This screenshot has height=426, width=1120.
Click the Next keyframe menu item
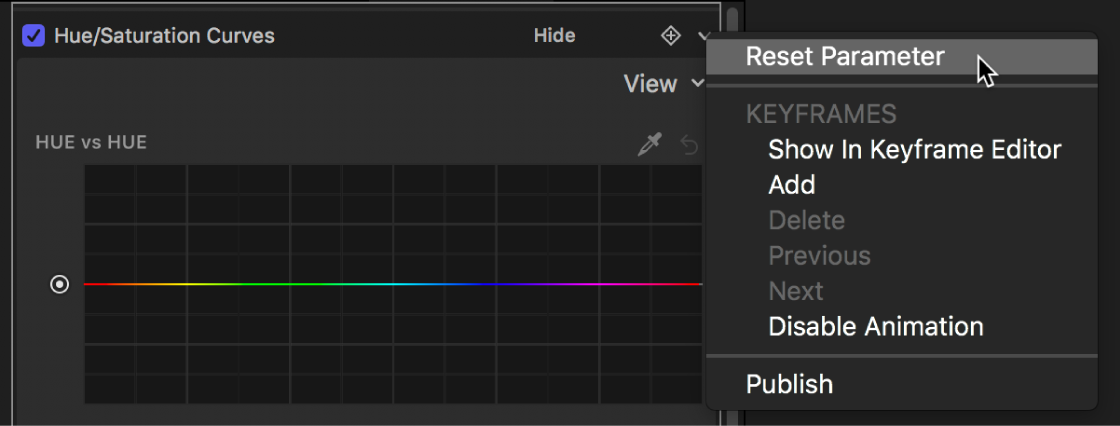tap(795, 291)
